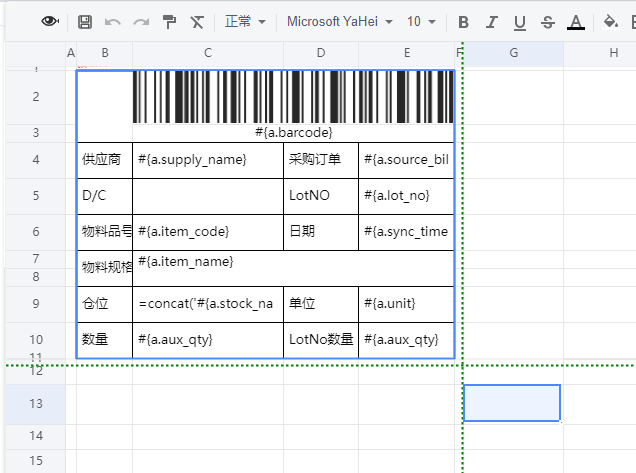The width and height of the screenshot is (636, 473).
Task: Click the empty cell right of D/C
Action: pyautogui.click(x=208, y=196)
